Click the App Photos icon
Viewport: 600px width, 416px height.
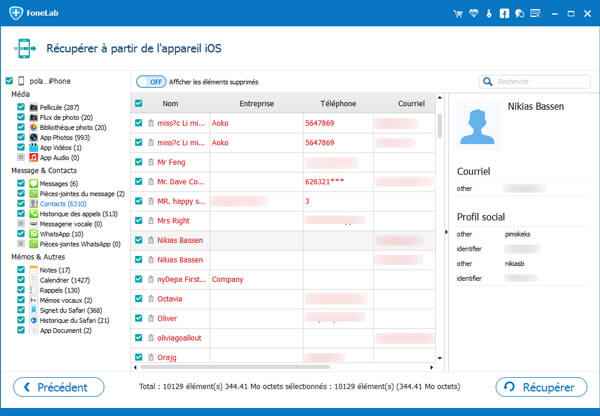pyautogui.click(x=34, y=137)
